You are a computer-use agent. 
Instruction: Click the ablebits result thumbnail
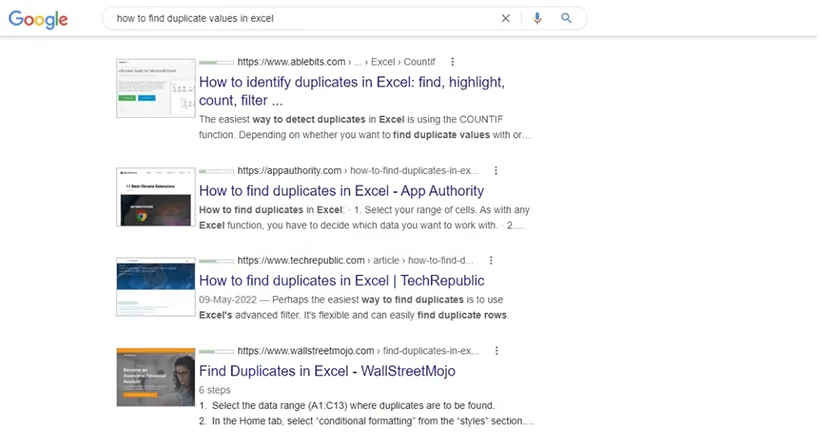point(155,88)
